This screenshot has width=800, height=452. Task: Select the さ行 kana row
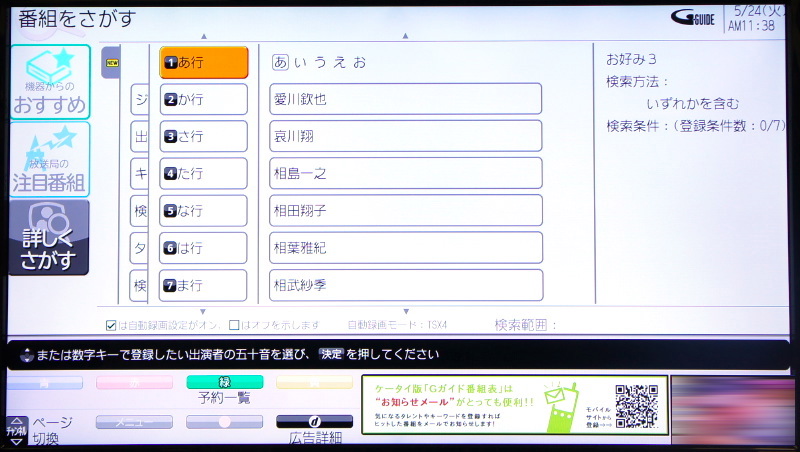tap(204, 136)
